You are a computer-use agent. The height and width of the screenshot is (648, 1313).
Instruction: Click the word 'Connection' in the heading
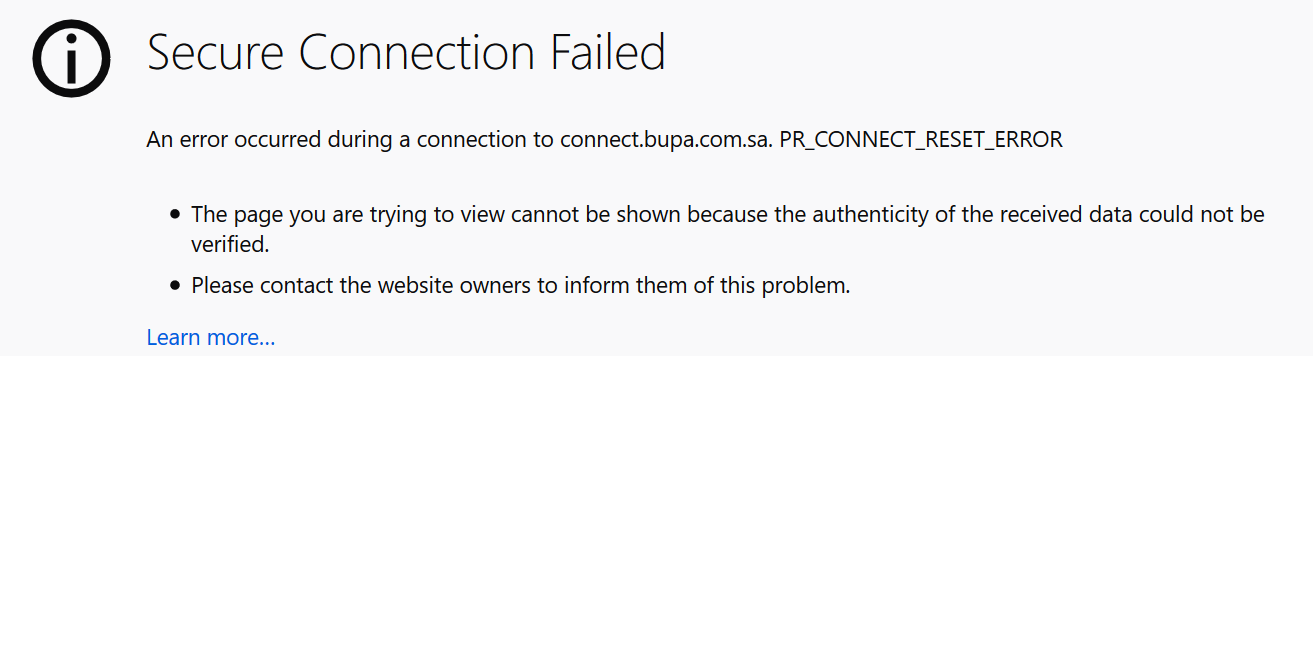click(419, 53)
